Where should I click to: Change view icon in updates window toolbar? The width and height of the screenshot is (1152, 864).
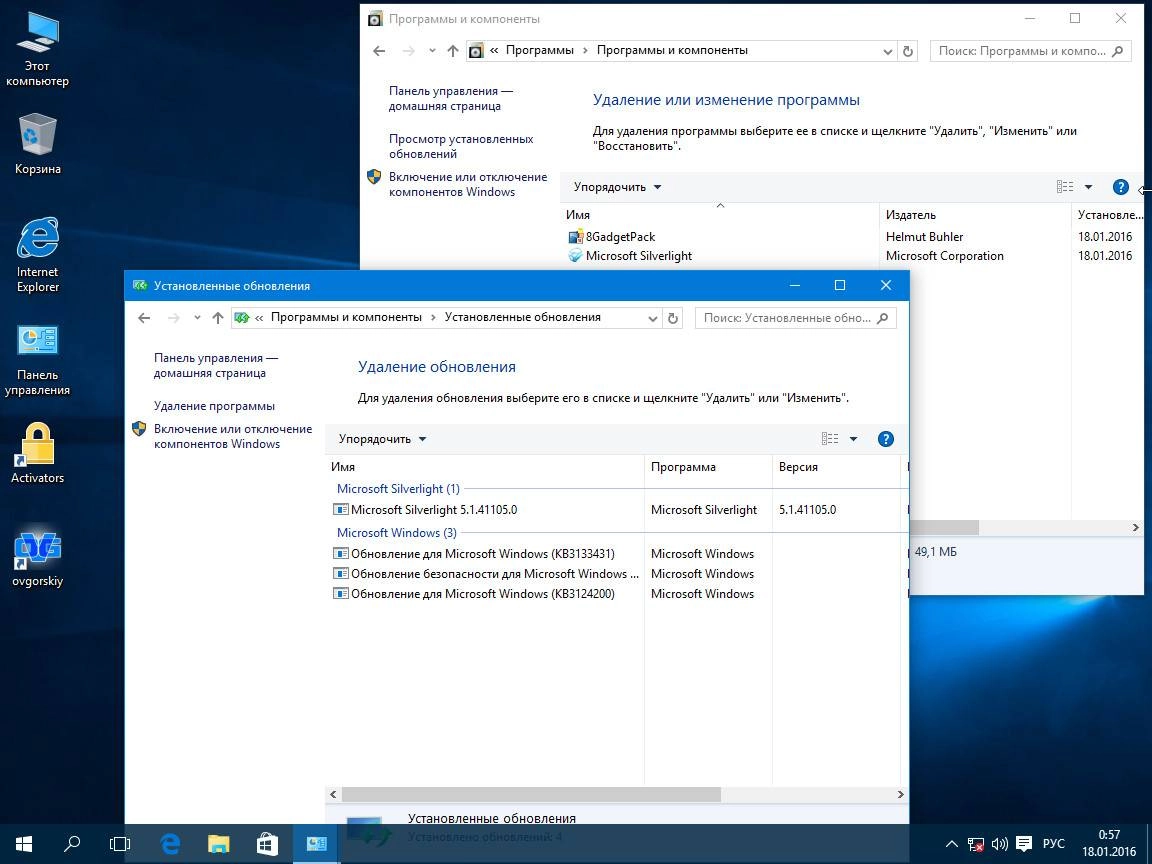click(829, 439)
